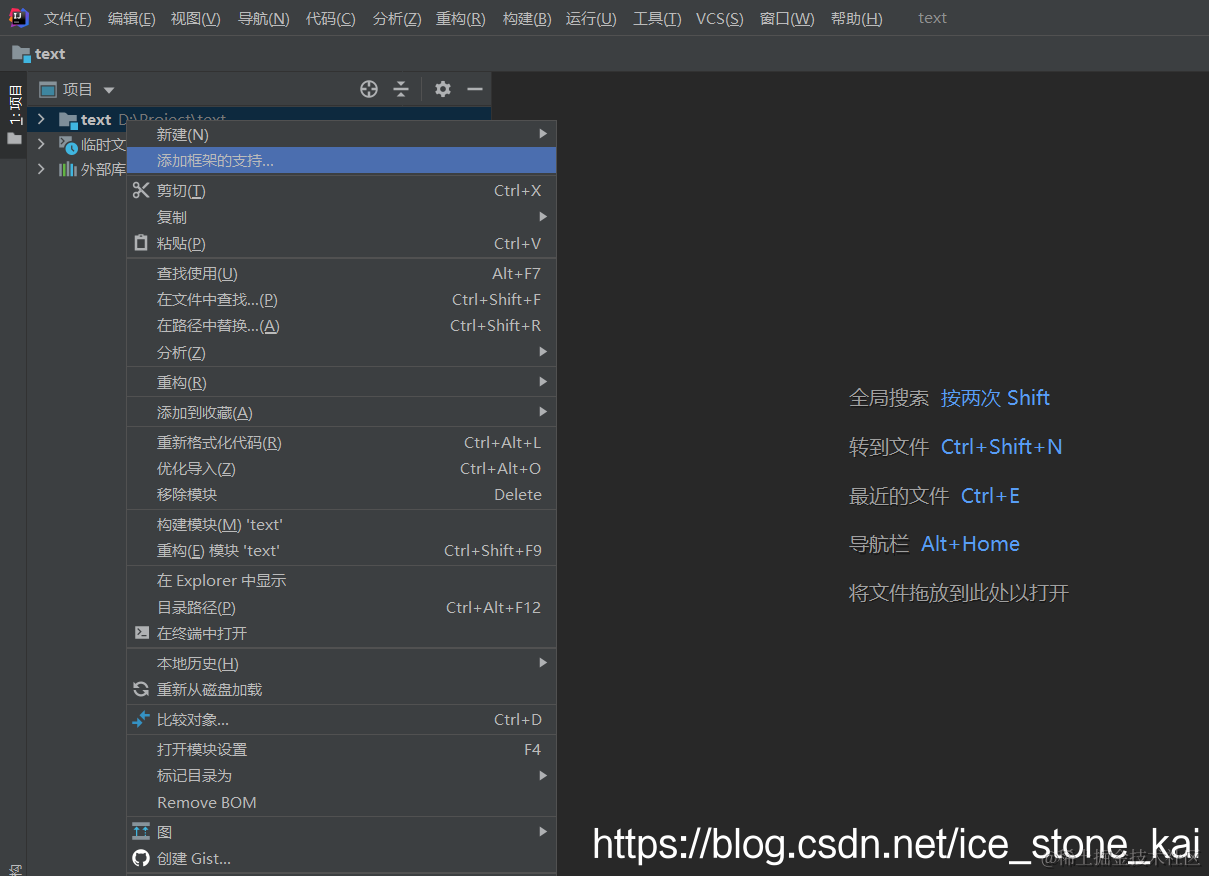
Task: Open the VCS(S) menu
Action: click(x=720, y=18)
